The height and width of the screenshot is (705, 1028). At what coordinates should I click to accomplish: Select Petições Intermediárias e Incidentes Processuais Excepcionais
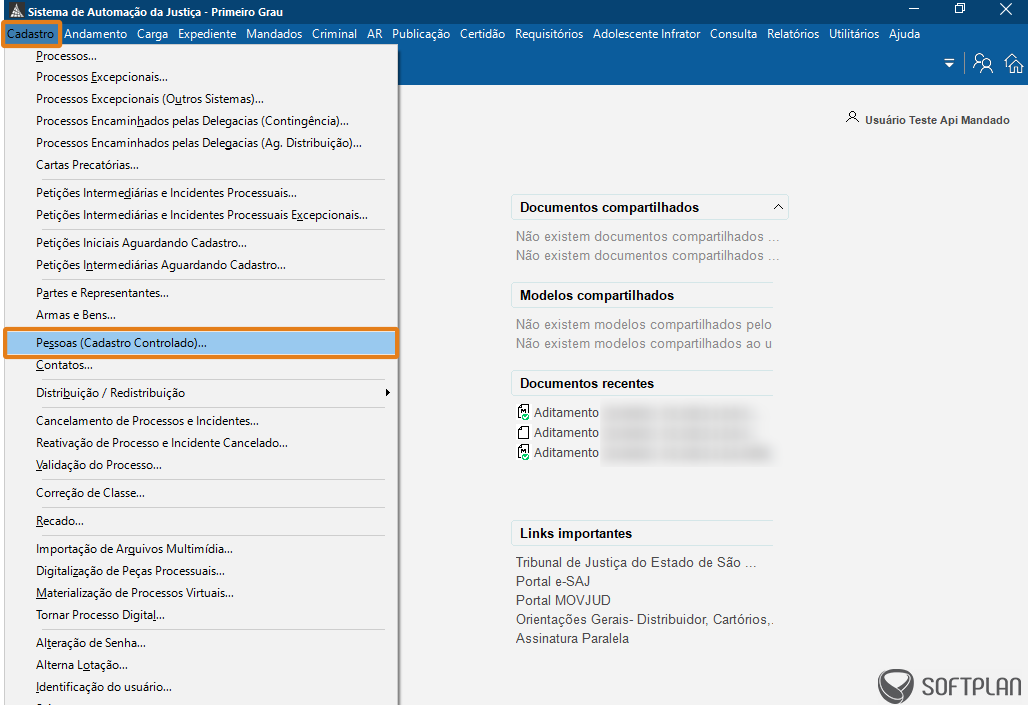[200, 214]
